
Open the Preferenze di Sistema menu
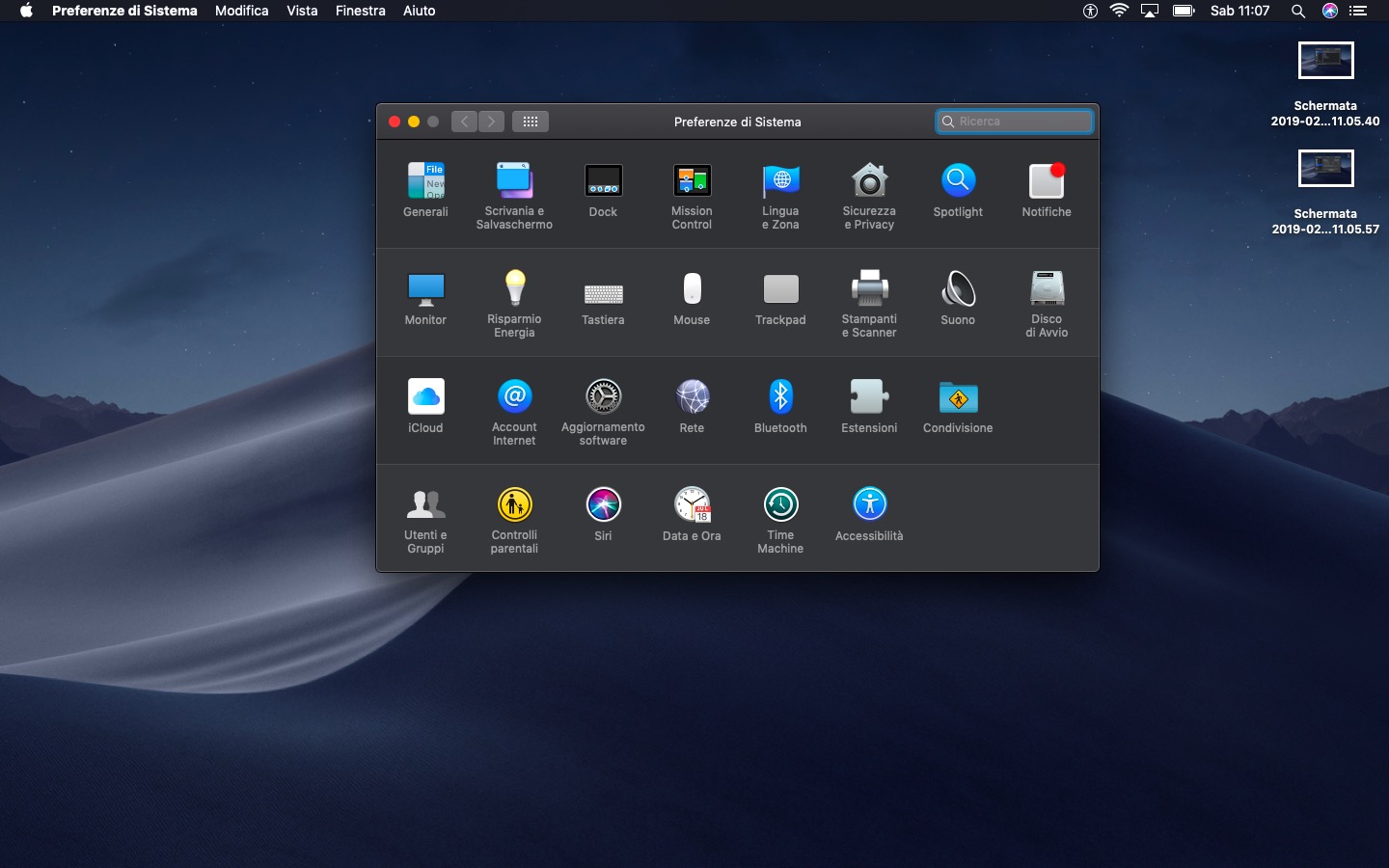[124, 11]
